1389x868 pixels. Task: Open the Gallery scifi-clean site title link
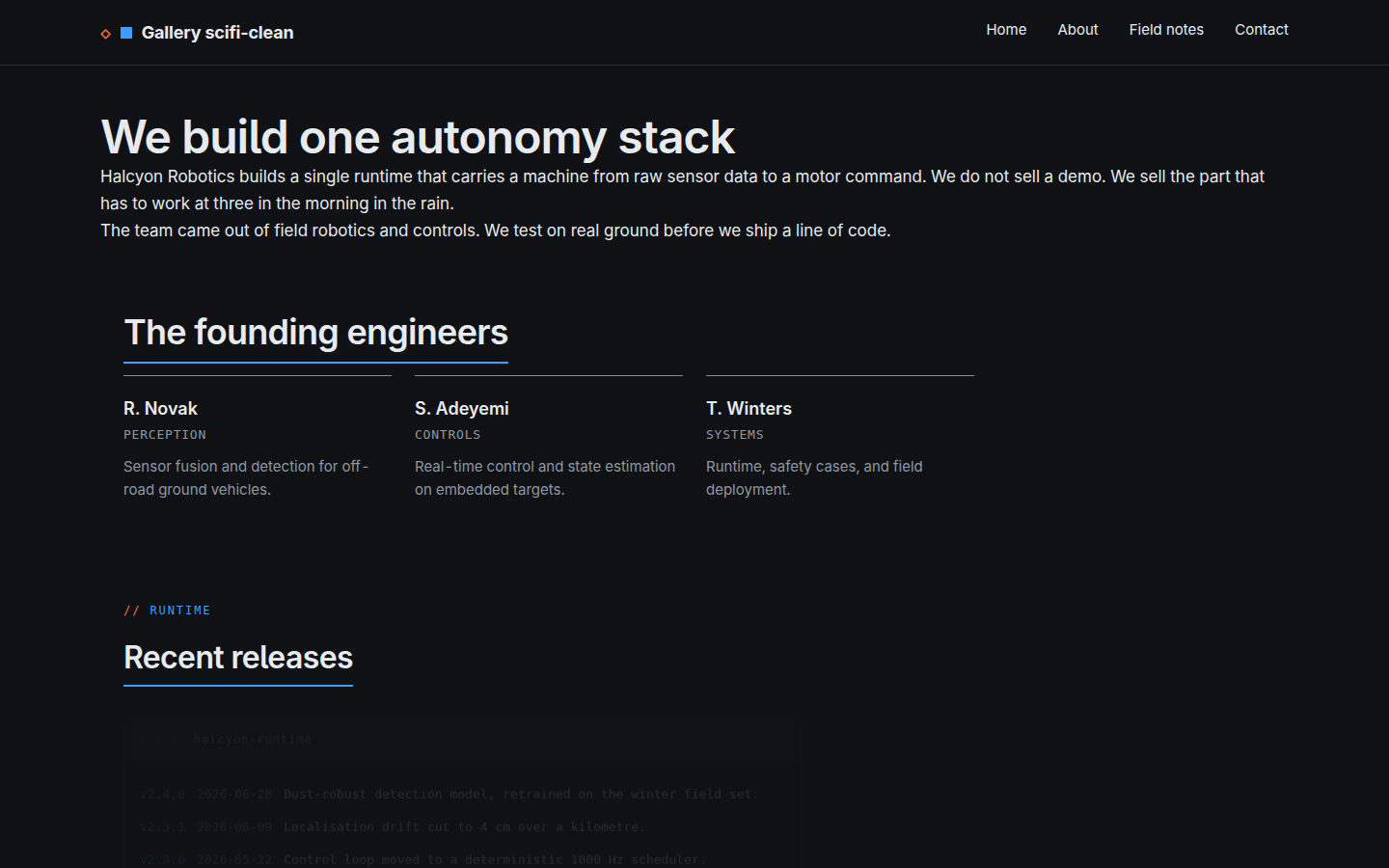pyautogui.click(x=217, y=33)
